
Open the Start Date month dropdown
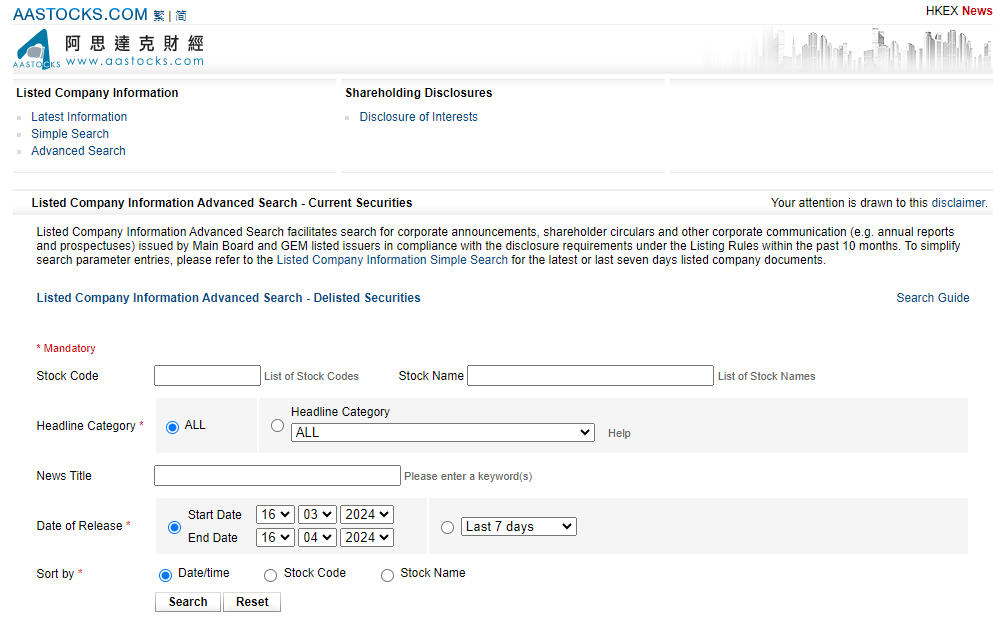317,514
